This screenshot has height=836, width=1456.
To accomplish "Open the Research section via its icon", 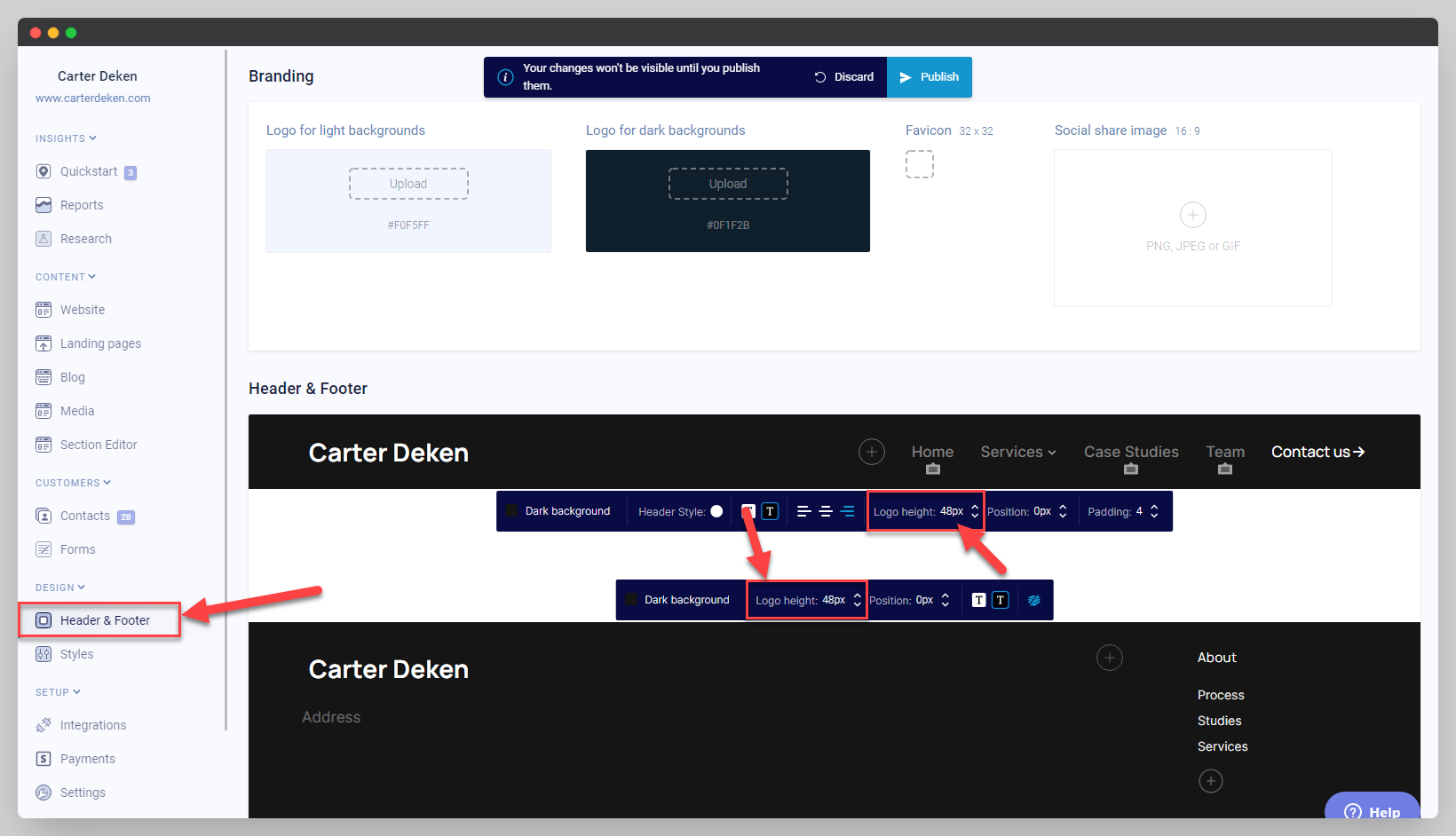I will (44, 238).
